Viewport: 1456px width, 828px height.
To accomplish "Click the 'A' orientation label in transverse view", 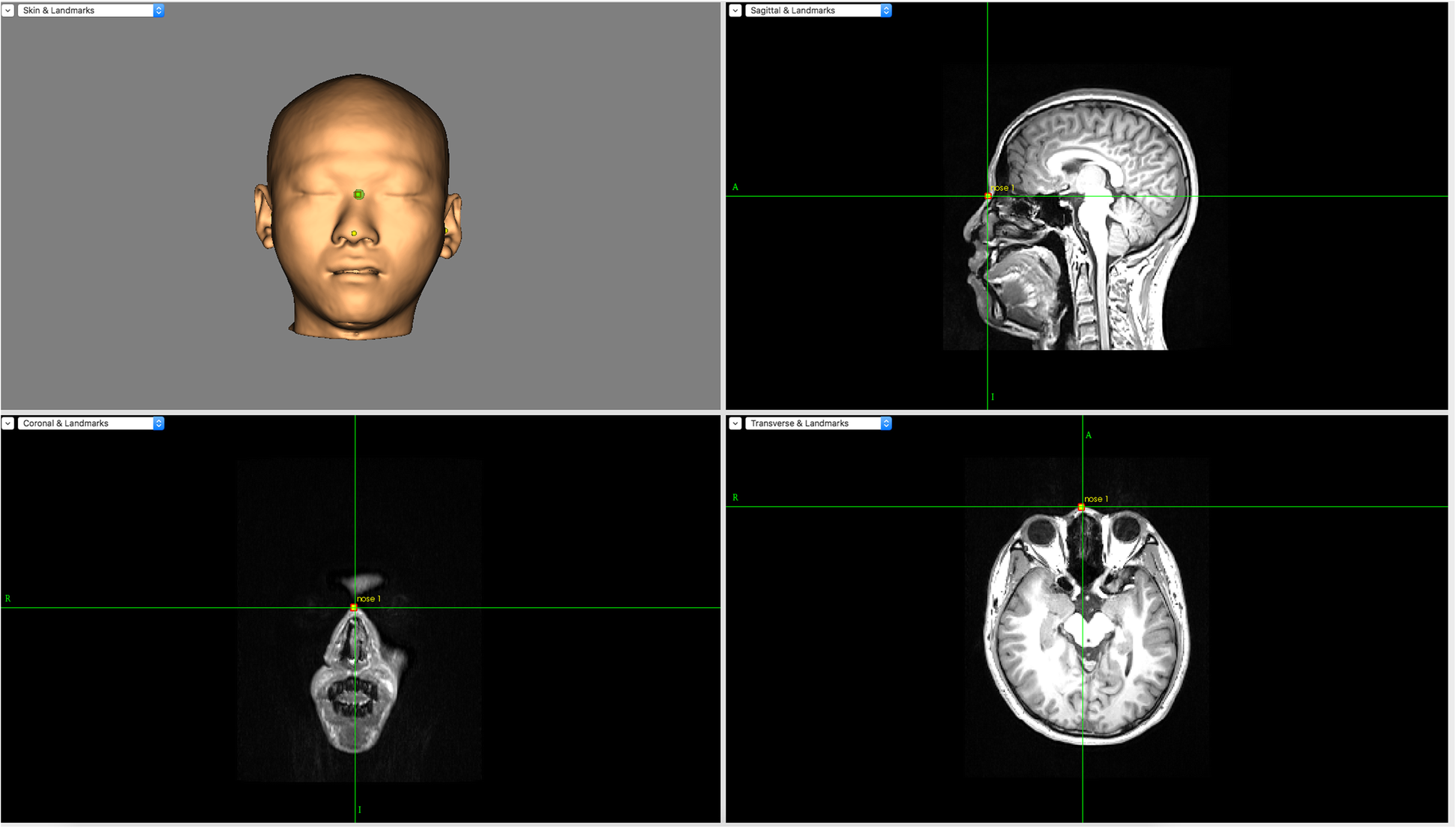I will 1089,435.
